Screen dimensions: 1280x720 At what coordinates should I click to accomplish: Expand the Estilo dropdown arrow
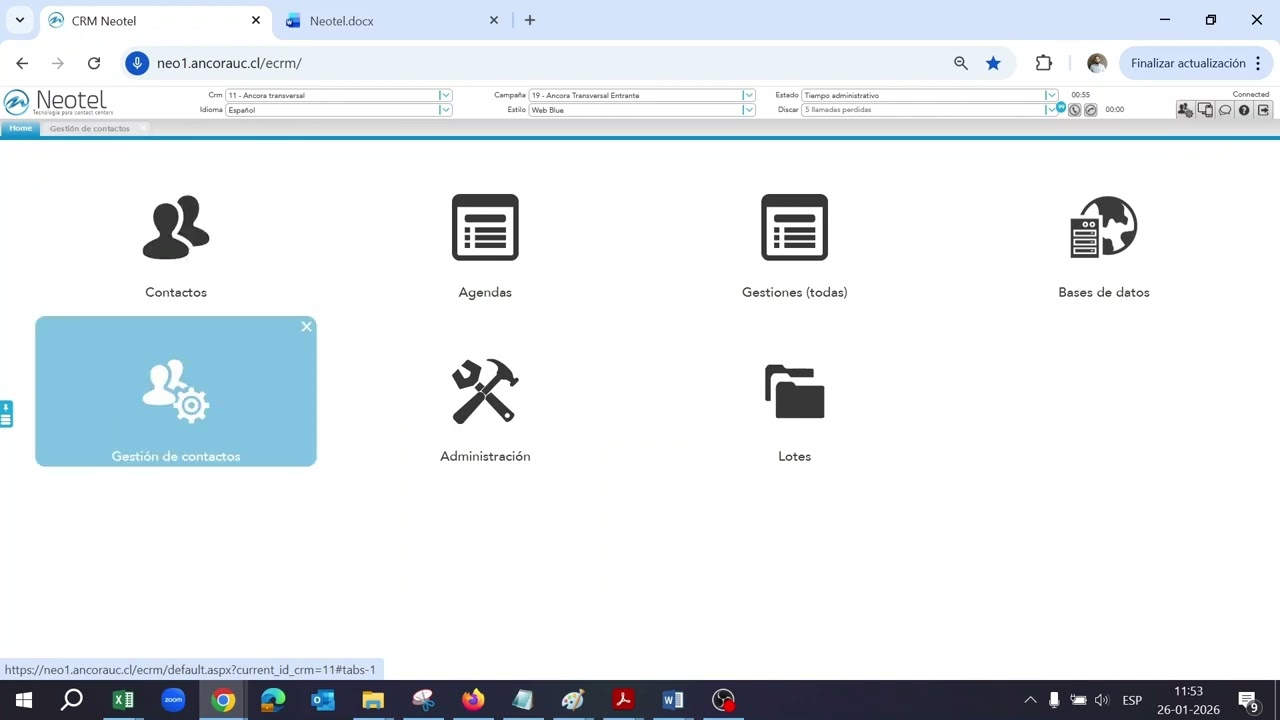tap(749, 110)
